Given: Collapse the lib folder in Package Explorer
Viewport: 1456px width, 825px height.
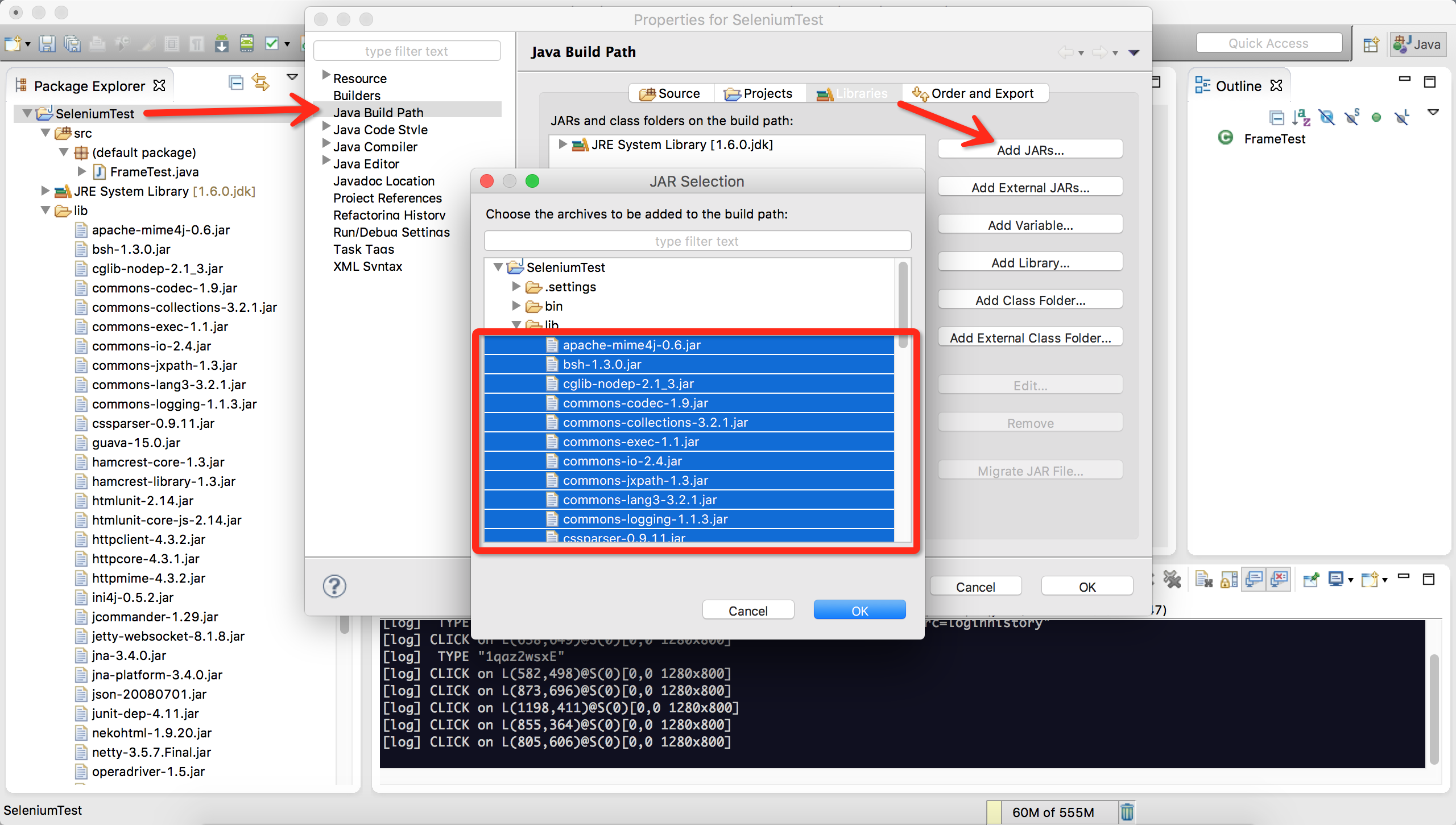Looking at the screenshot, I should click(x=45, y=211).
